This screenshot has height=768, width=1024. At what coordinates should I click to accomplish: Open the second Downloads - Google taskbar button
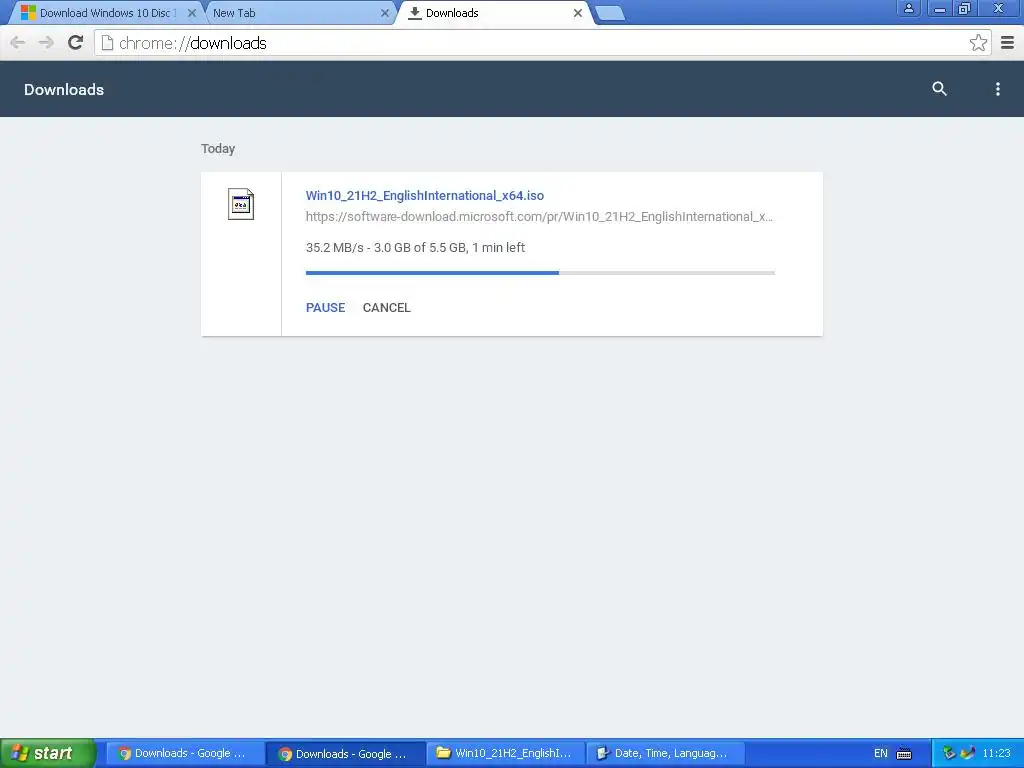(x=345, y=754)
